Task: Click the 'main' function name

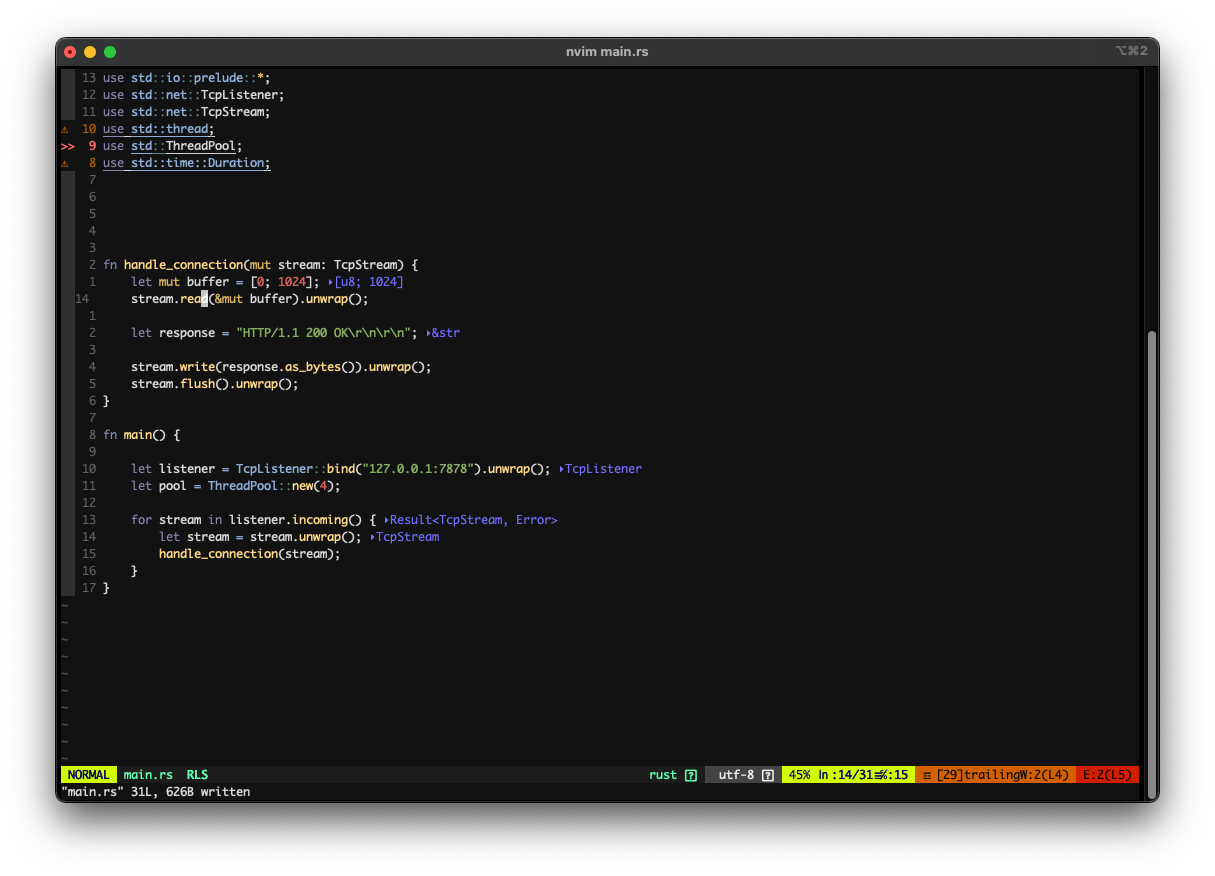Action: 137,435
